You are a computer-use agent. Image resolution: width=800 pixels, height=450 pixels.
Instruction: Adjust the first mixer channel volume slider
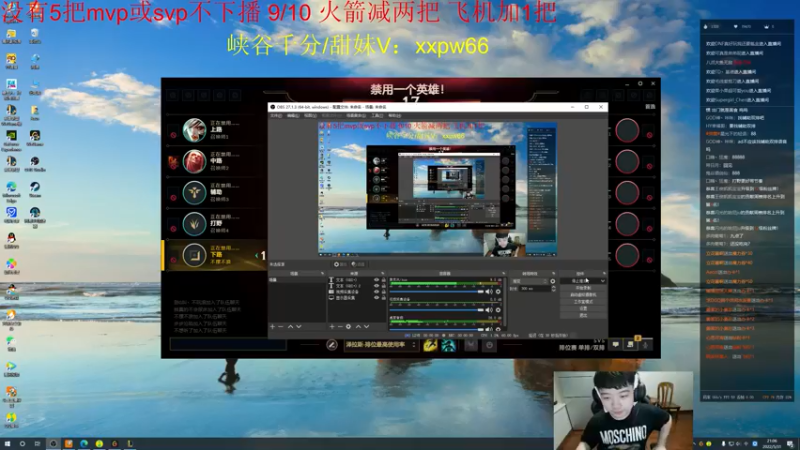[x=436, y=292]
